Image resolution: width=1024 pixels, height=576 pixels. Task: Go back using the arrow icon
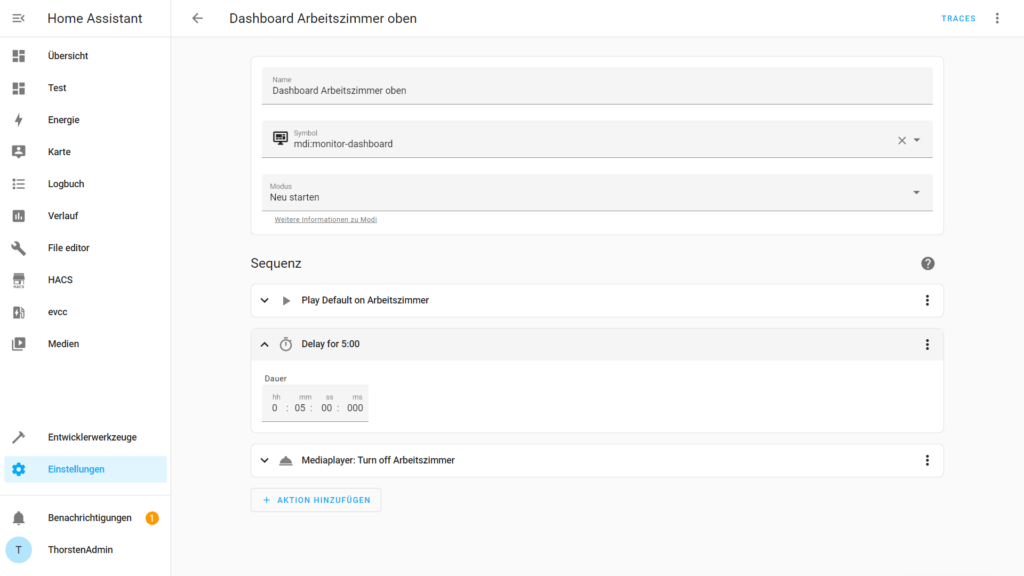point(197,18)
